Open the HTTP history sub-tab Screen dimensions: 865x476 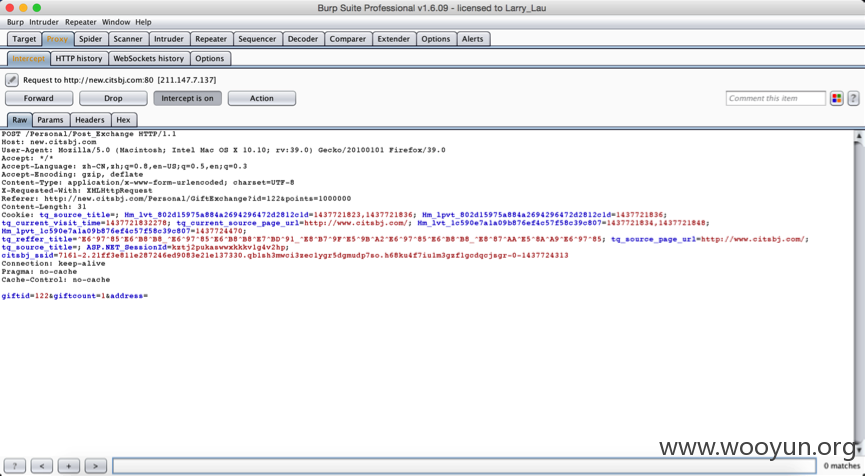79,58
